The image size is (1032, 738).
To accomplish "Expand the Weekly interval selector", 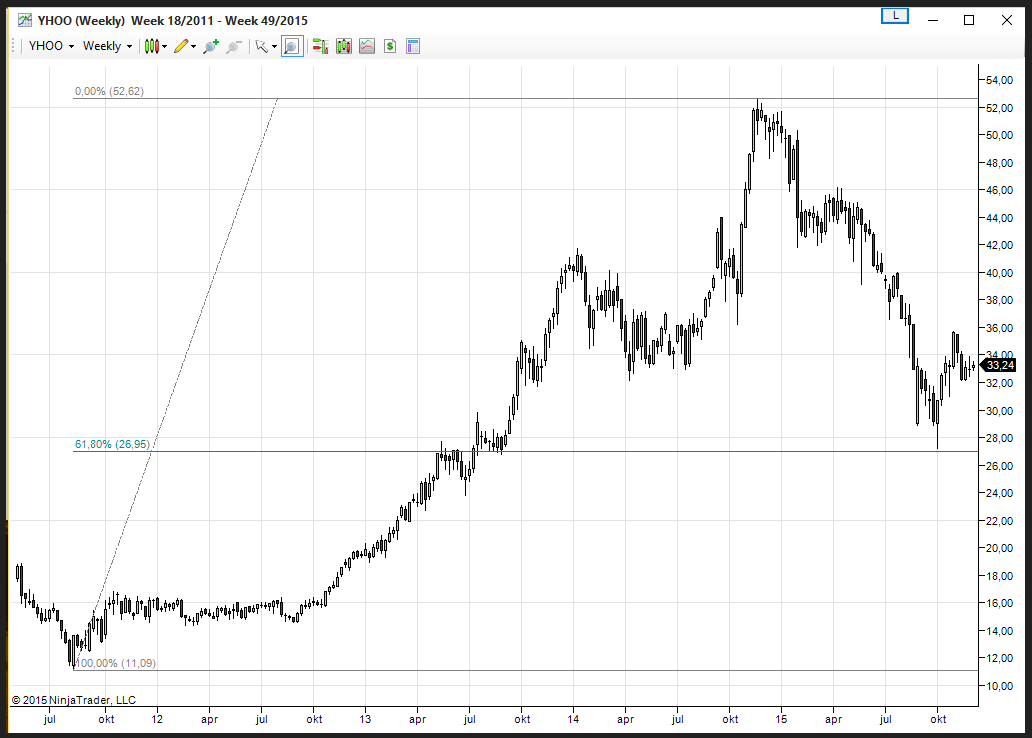I will 107,46.
